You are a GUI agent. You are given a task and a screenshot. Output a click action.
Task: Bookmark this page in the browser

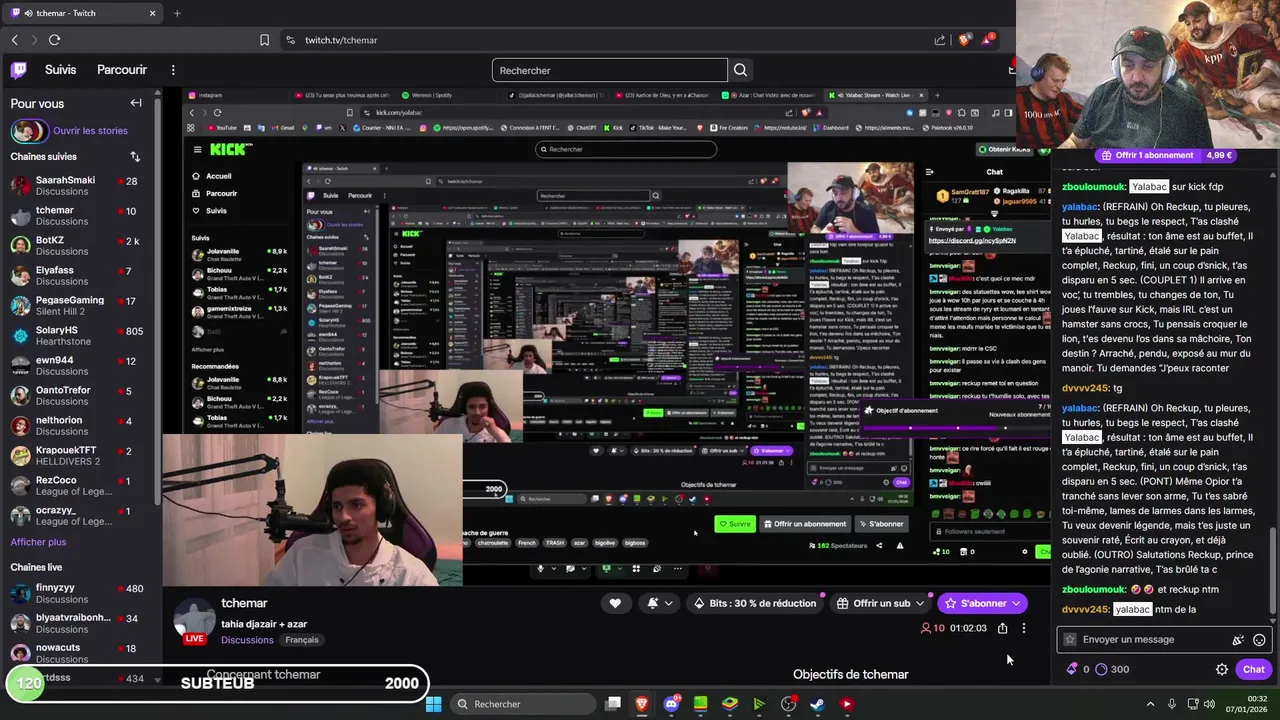click(264, 40)
